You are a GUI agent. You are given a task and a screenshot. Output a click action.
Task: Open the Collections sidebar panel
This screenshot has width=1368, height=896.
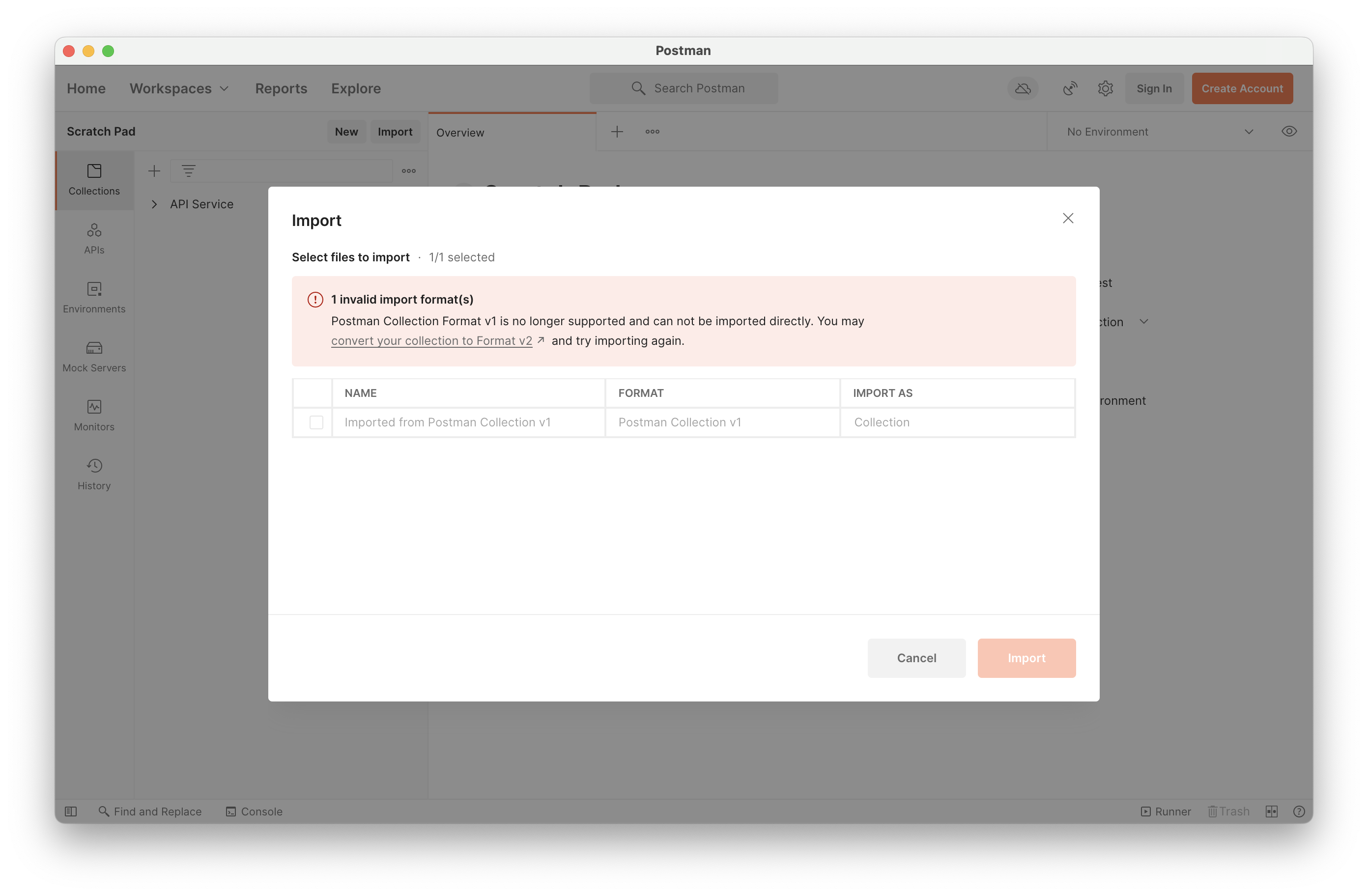click(x=94, y=180)
